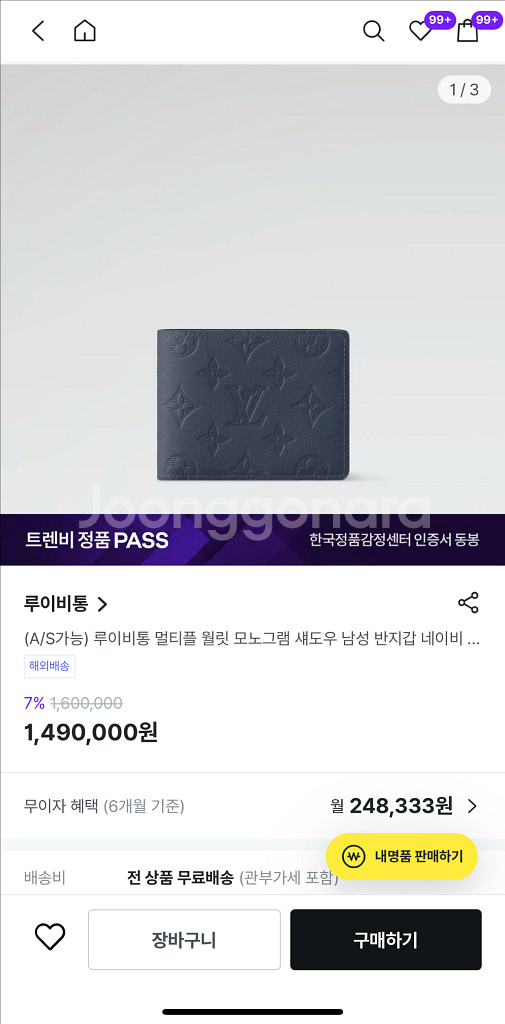Tap the 내명품 판매하기 yellow button

coord(402,856)
